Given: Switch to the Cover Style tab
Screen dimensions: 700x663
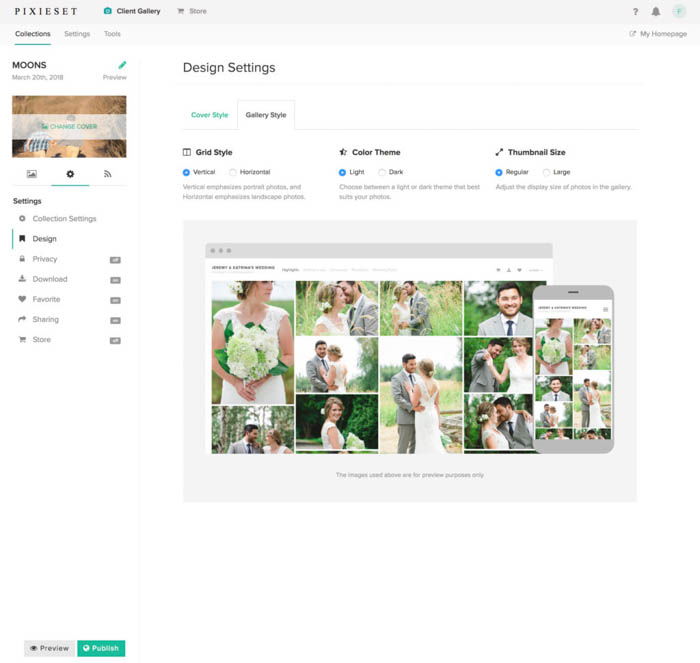Looking at the screenshot, I should tap(209, 115).
